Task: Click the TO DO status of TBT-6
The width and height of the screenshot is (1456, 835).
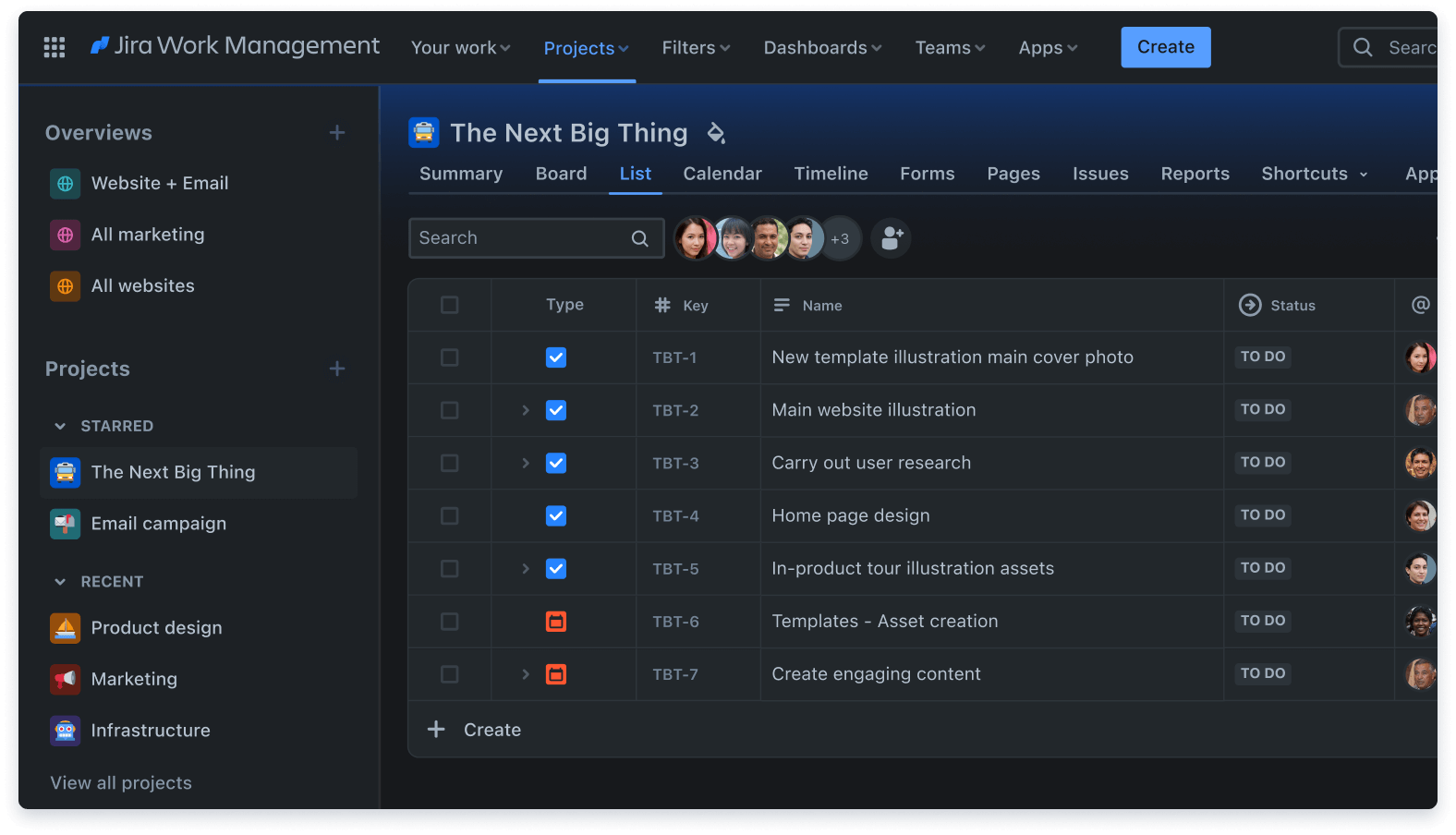Action: click(1262, 621)
